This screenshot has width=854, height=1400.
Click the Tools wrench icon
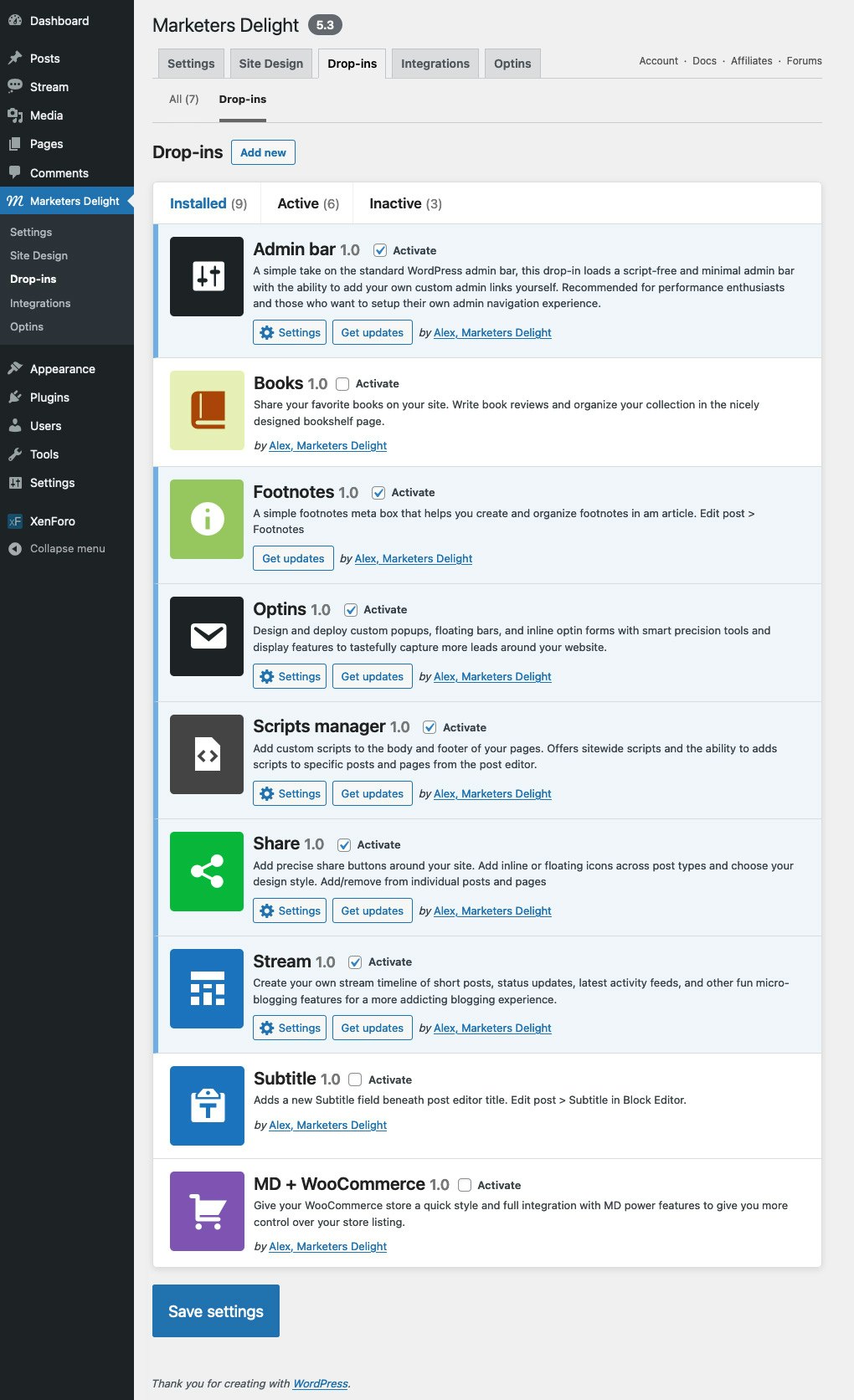click(15, 454)
